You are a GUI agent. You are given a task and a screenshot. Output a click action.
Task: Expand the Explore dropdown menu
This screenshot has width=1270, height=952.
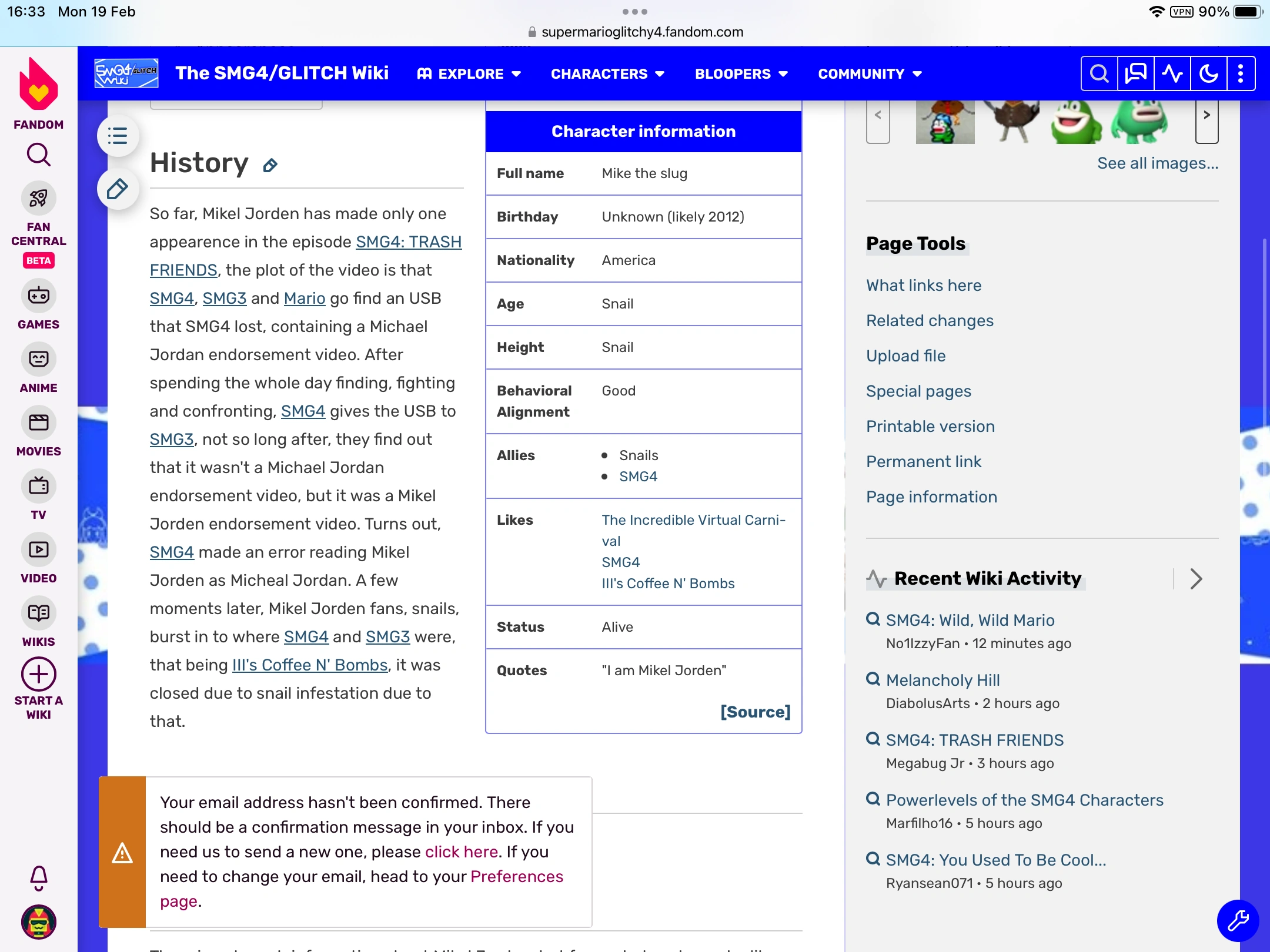pyautogui.click(x=469, y=74)
